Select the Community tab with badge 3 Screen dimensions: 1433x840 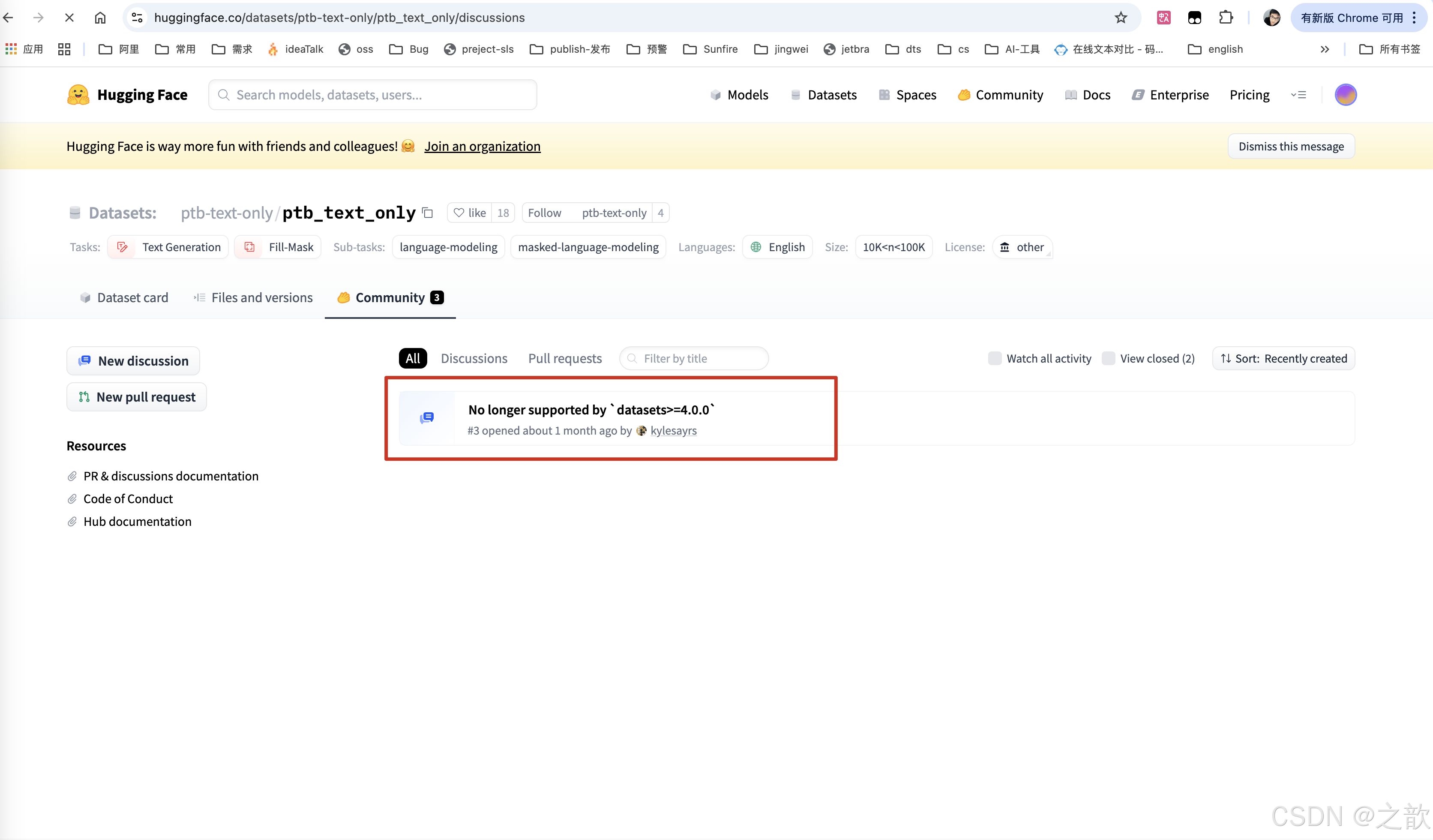(x=390, y=297)
